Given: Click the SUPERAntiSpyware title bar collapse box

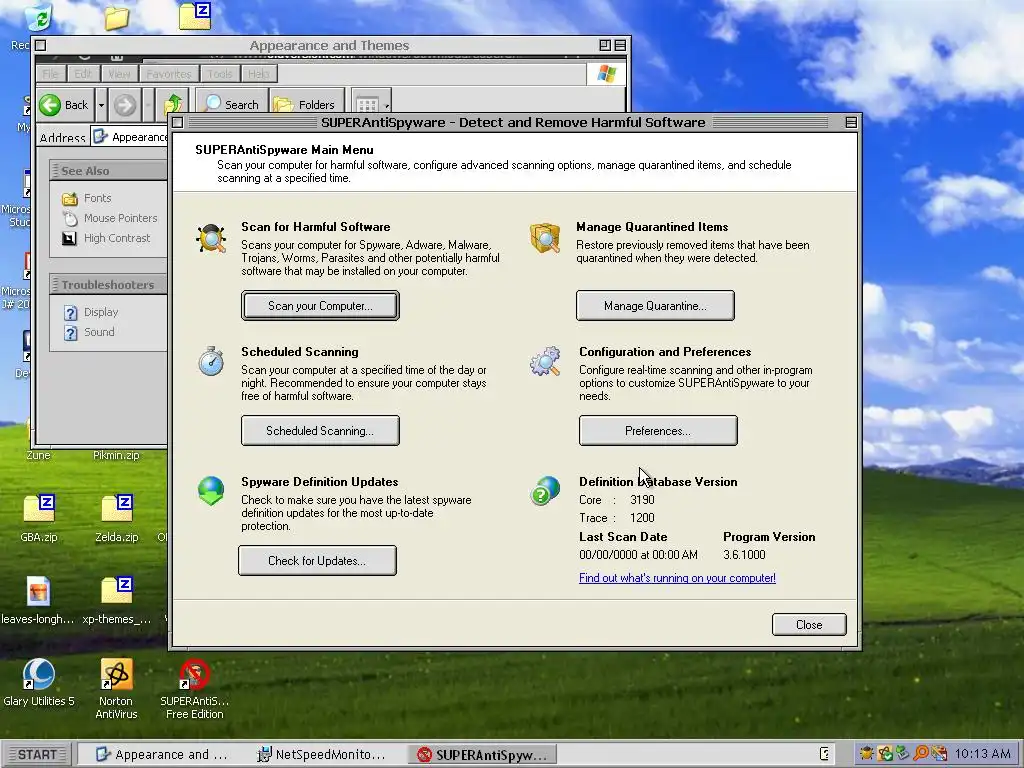Looking at the screenshot, I should pos(851,122).
